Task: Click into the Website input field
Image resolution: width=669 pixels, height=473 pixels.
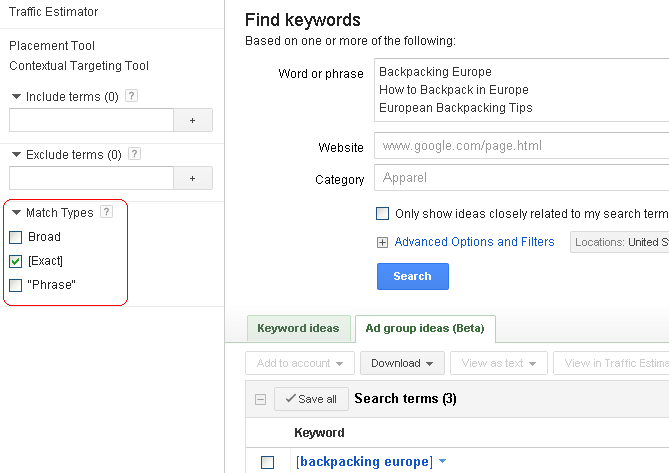Action: click(x=520, y=146)
